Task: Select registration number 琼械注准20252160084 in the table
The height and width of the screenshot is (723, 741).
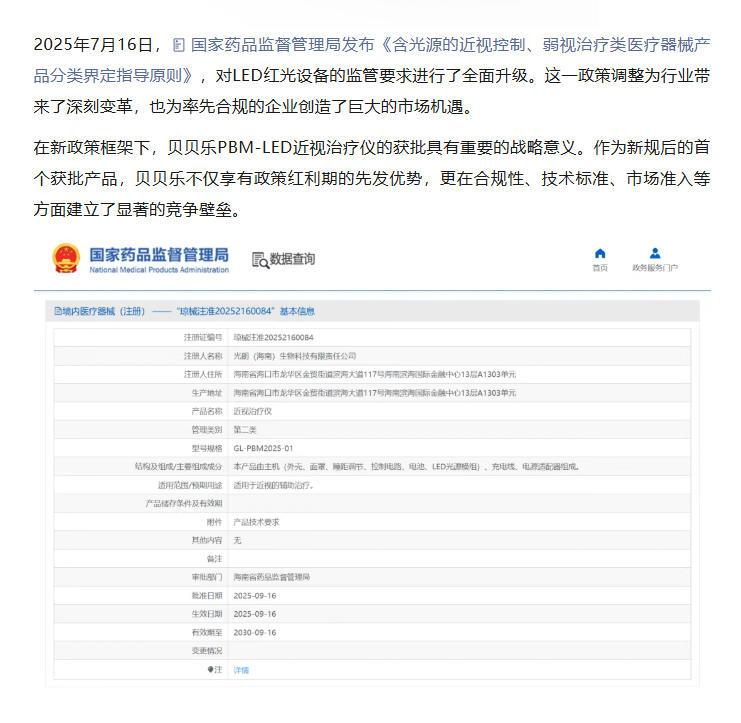Action: 273,338
